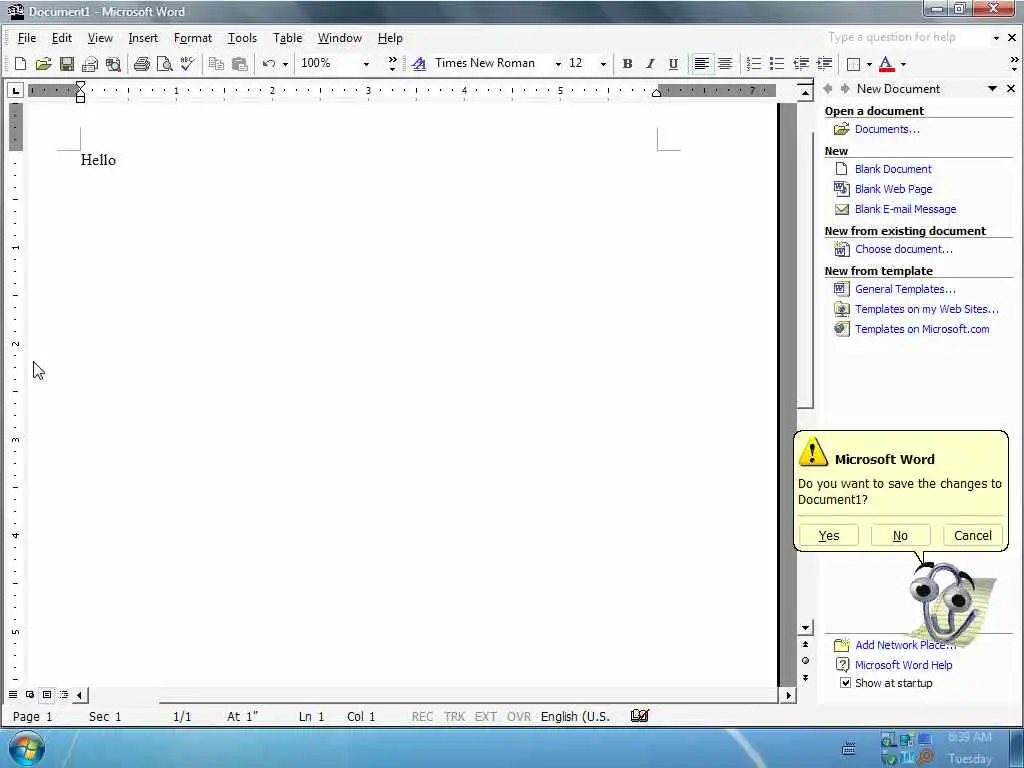Toggle Show at startup checkbox
1024x768 pixels.
(x=845, y=682)
